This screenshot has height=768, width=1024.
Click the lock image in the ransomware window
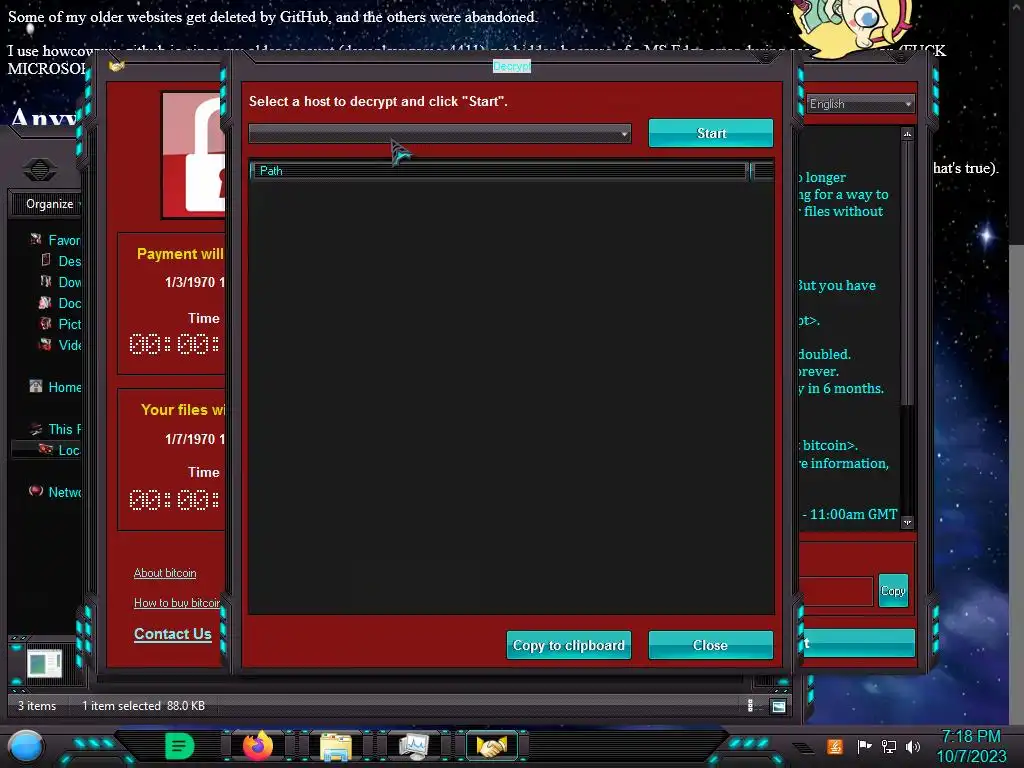[195, 155]
